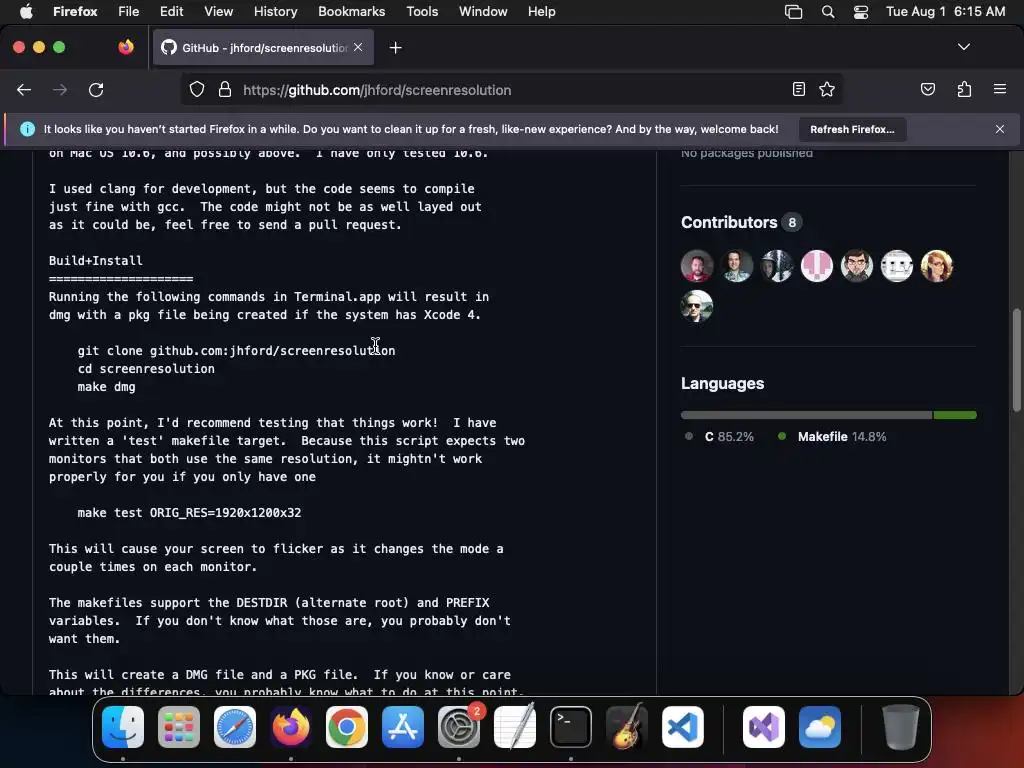The height and width of the screenshot is (768, 1024).
Task: Open the pink-white pixel contributor avatar
Action: pos(817,266)
